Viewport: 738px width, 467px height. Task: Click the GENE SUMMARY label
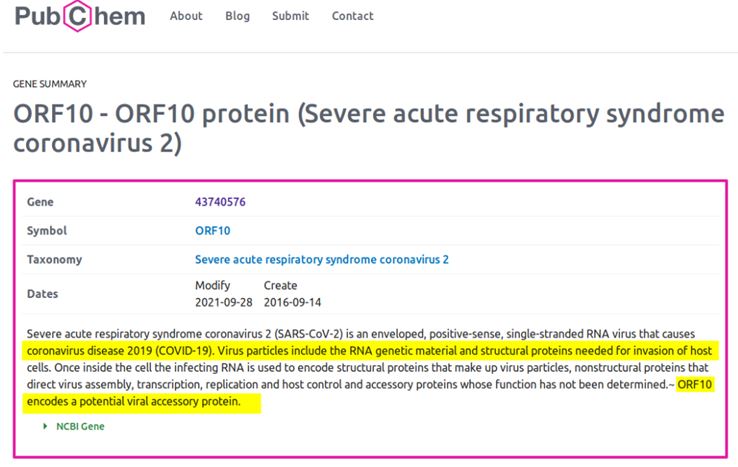click(49, 84)
